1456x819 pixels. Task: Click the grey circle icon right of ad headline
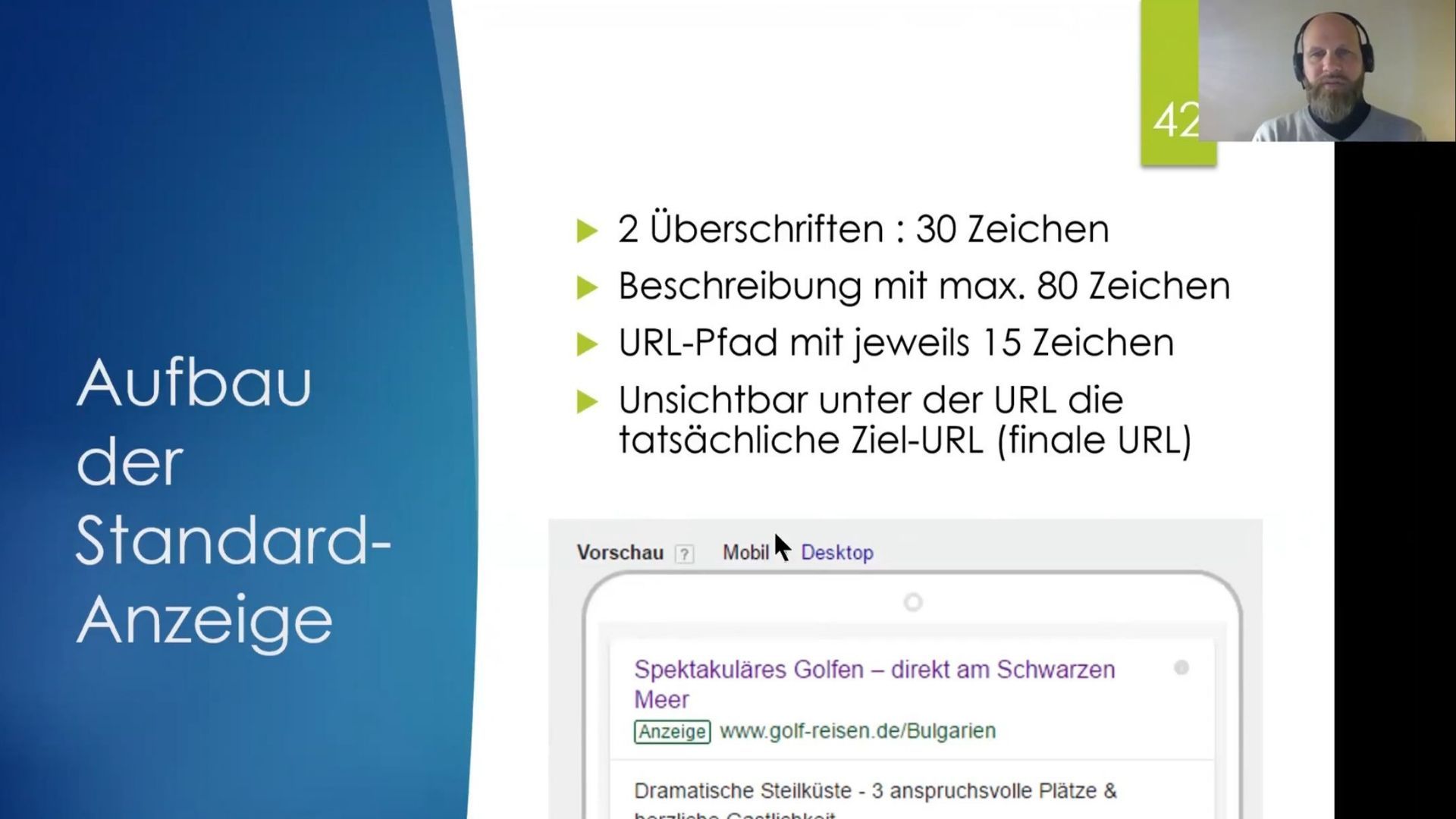pyautogui.click(x=1181, y=668)
